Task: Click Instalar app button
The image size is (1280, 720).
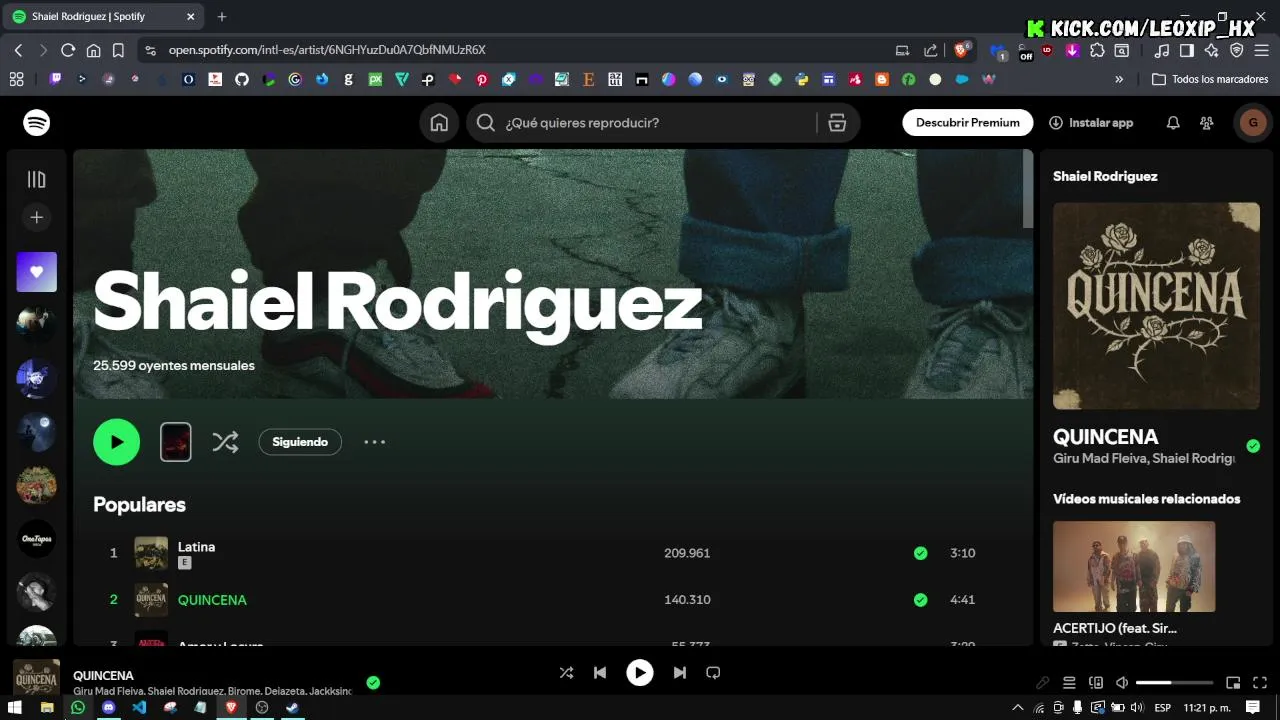Action: [x=1091, y=123]
